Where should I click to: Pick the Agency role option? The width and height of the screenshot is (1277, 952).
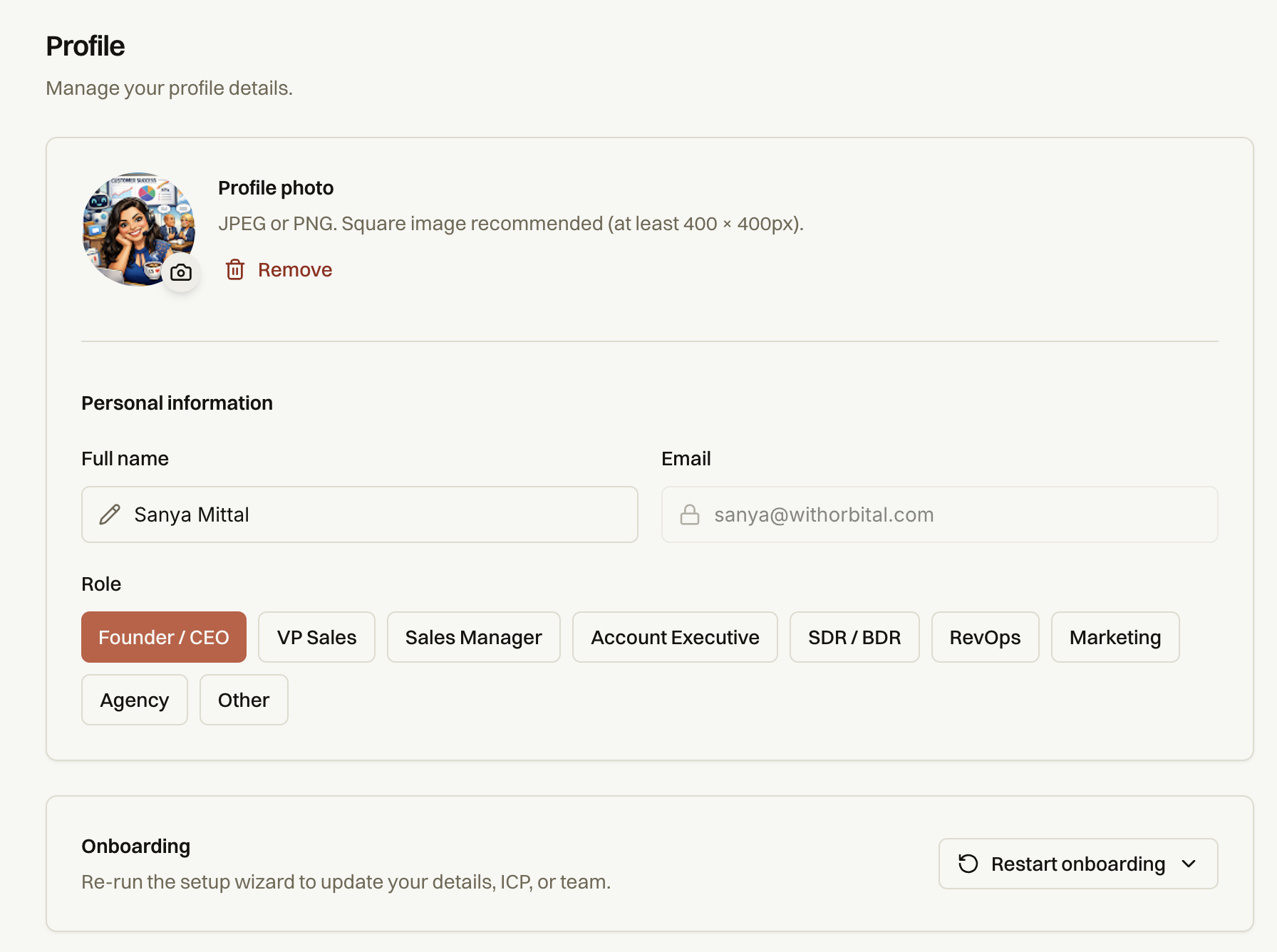[135, 700]
